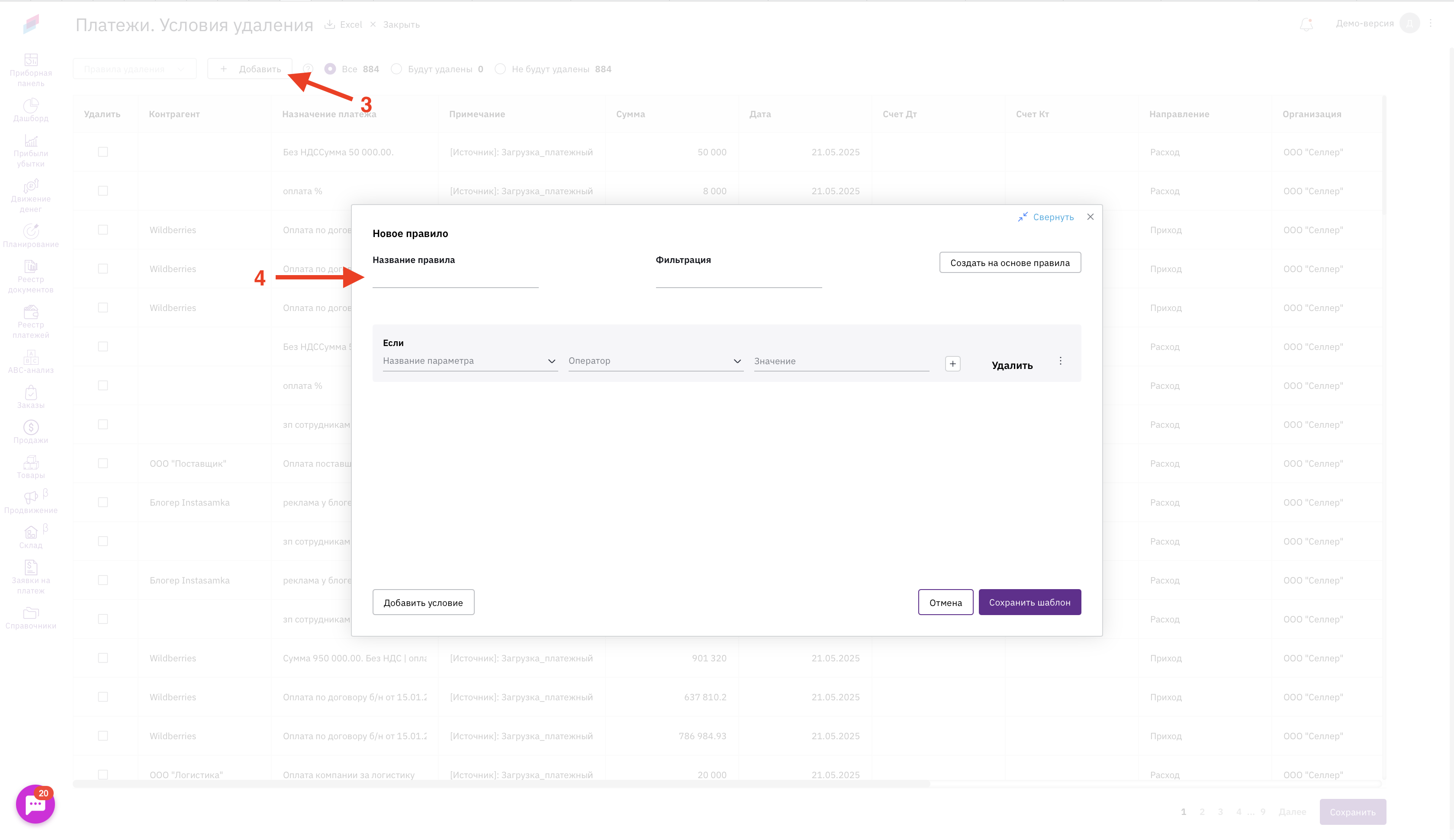
Task: Click the Название правила input field
Action: 455,279
